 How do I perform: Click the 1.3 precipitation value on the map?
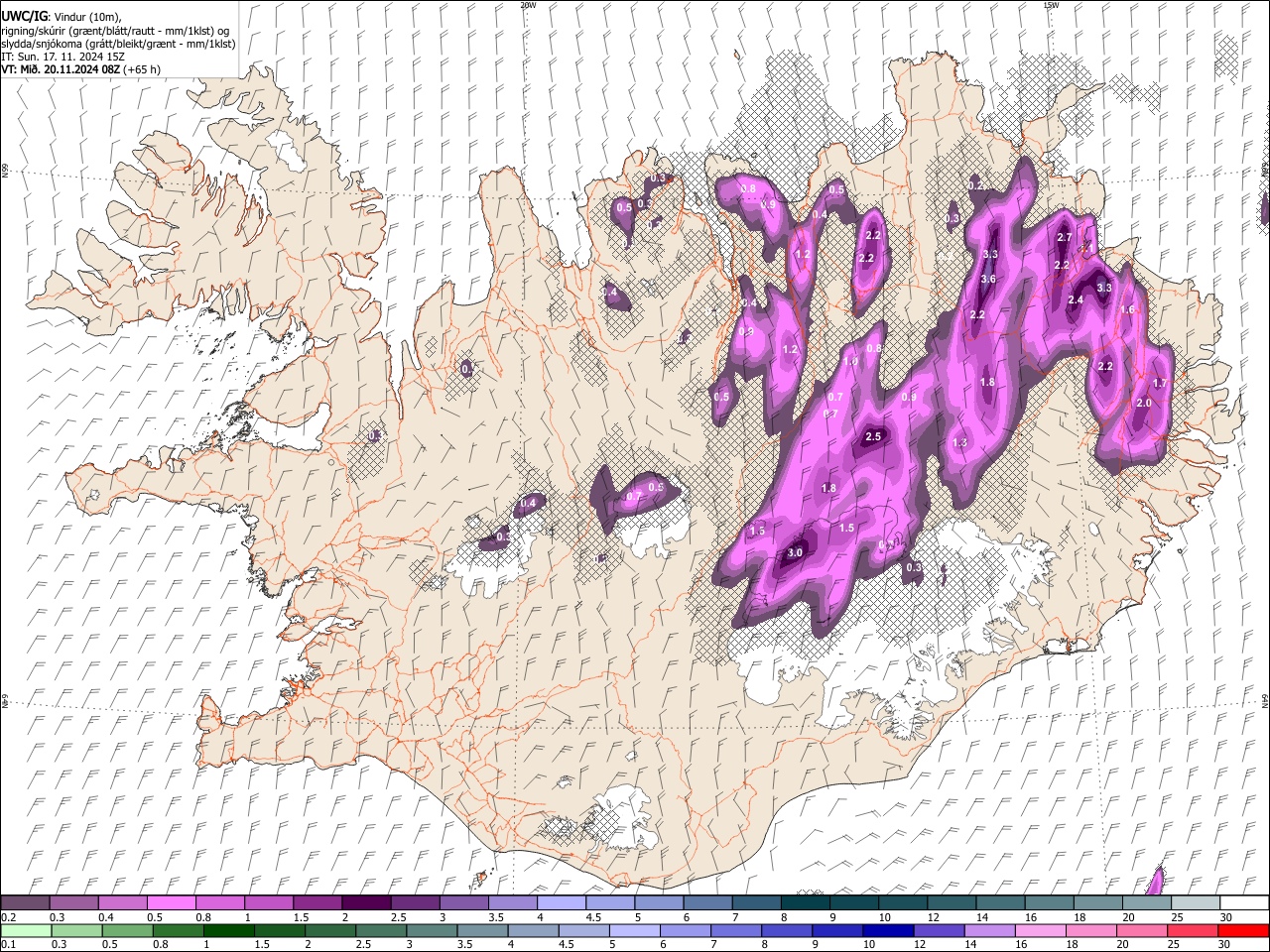pos(959,442)
